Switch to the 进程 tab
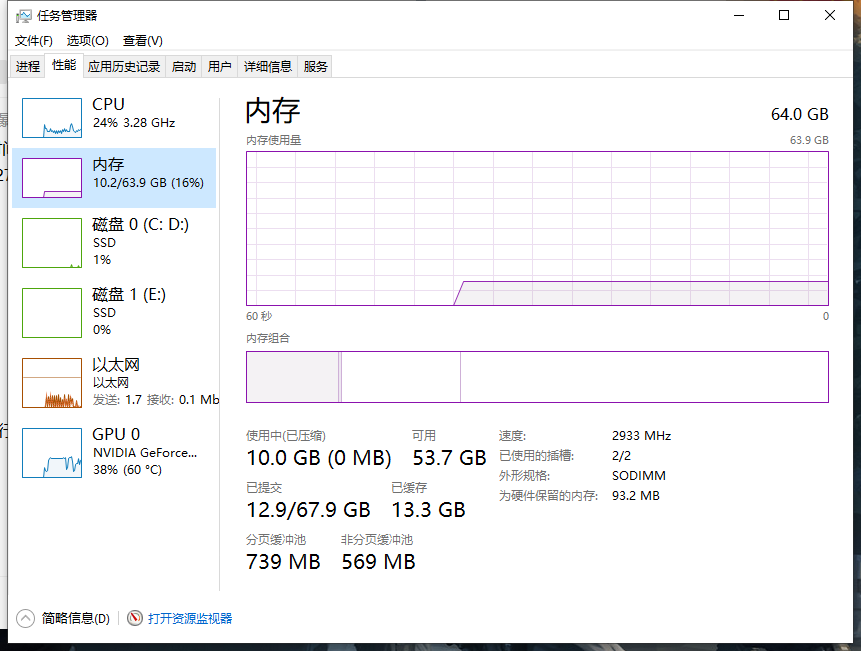Image resolution: width=861 pixels, height=651 pixels. coord(28,66)
